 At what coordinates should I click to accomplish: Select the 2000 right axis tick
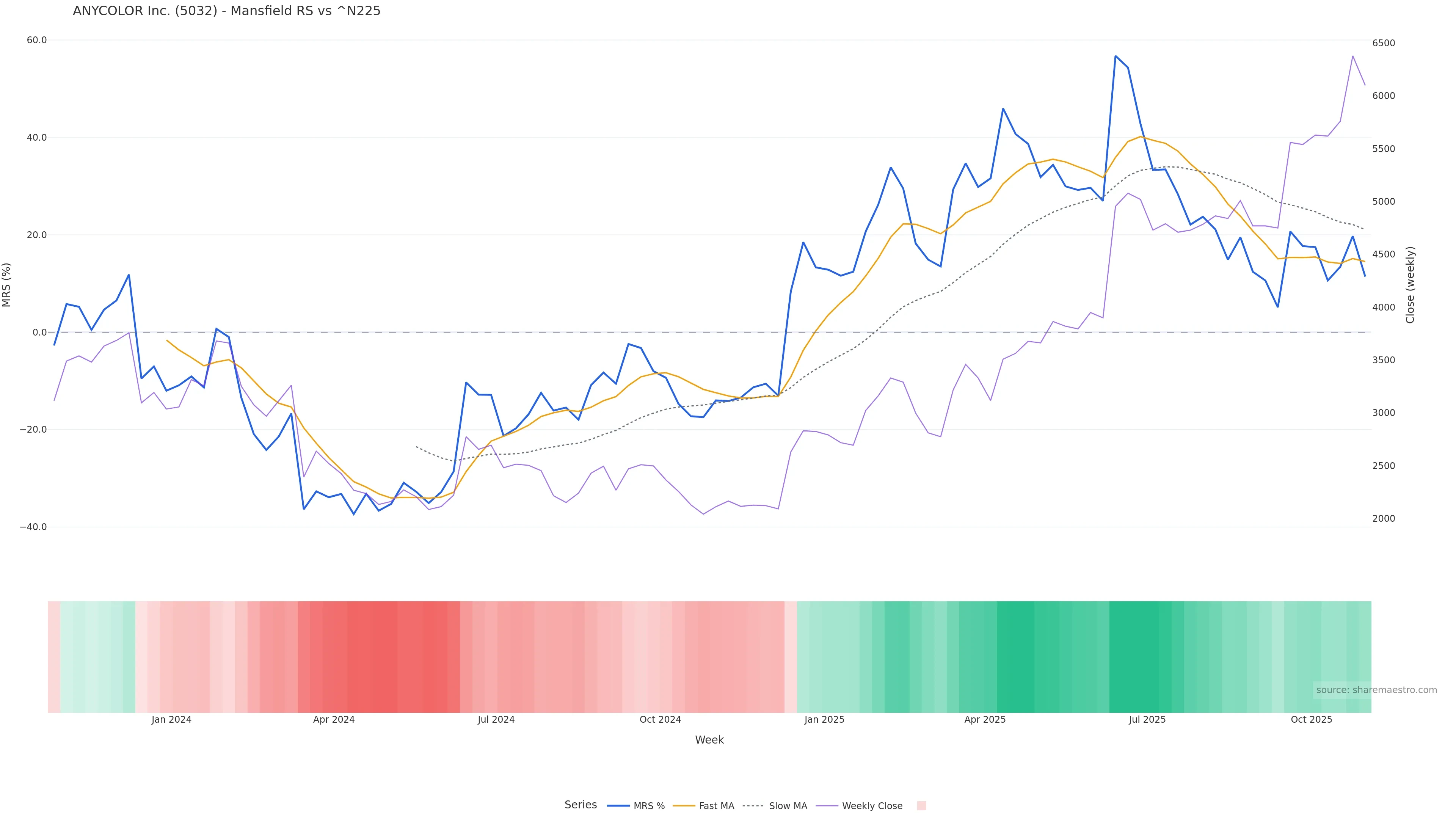[1384, 518]
